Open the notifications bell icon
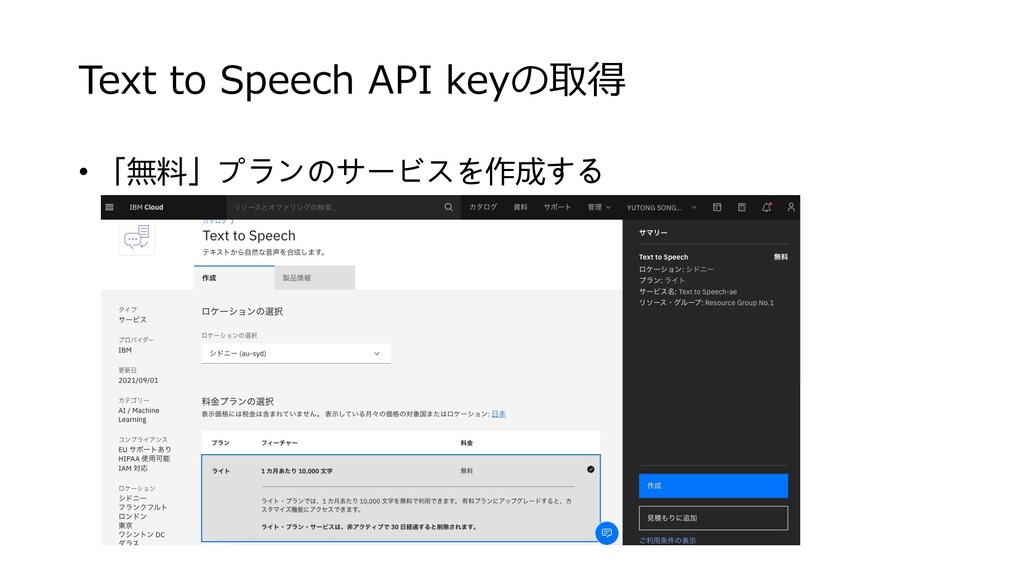The width and height of the screenshot is (1024, 576). coord(767,207)
